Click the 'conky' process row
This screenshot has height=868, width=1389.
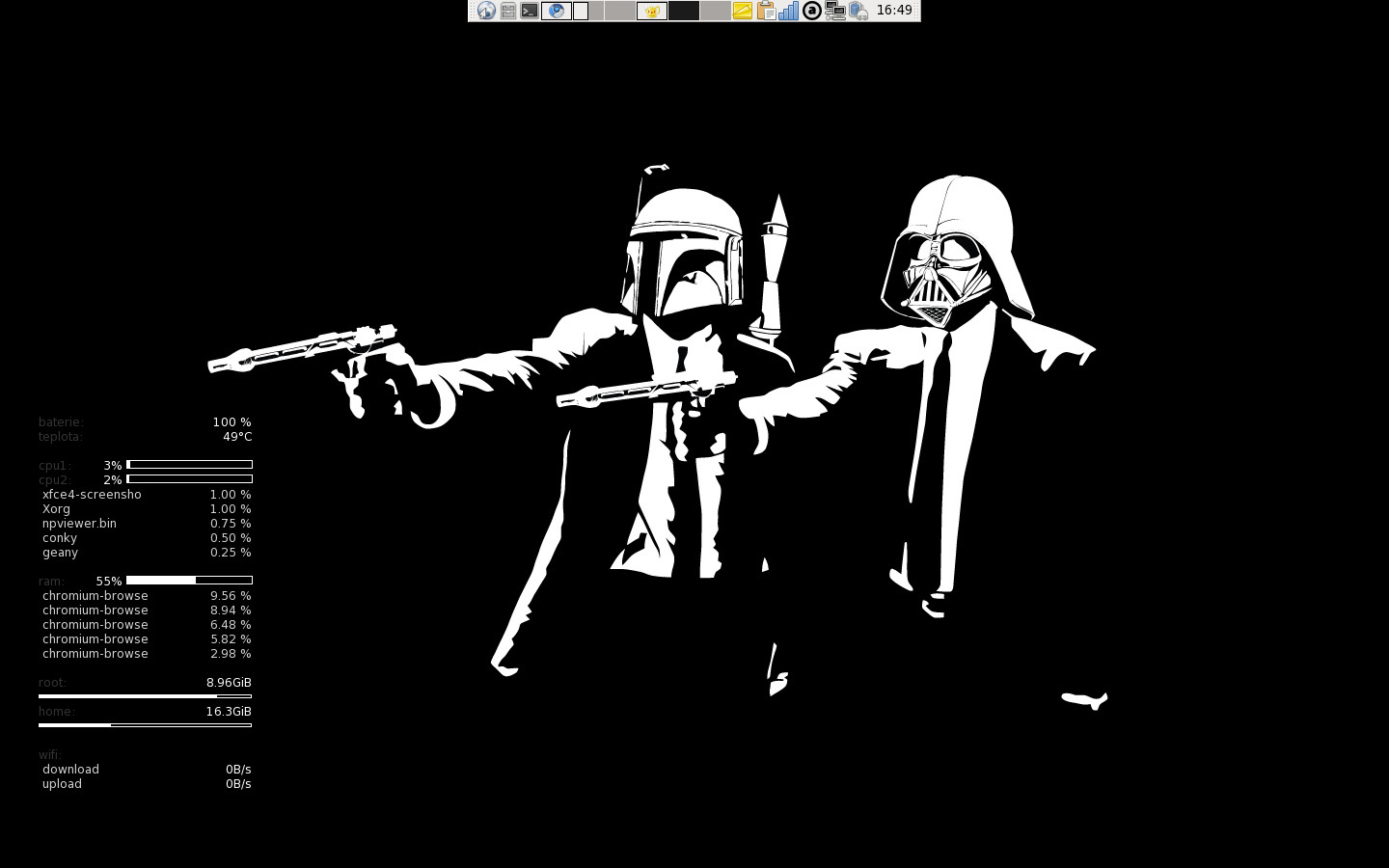pyautogui.click(x=147, y=538)
